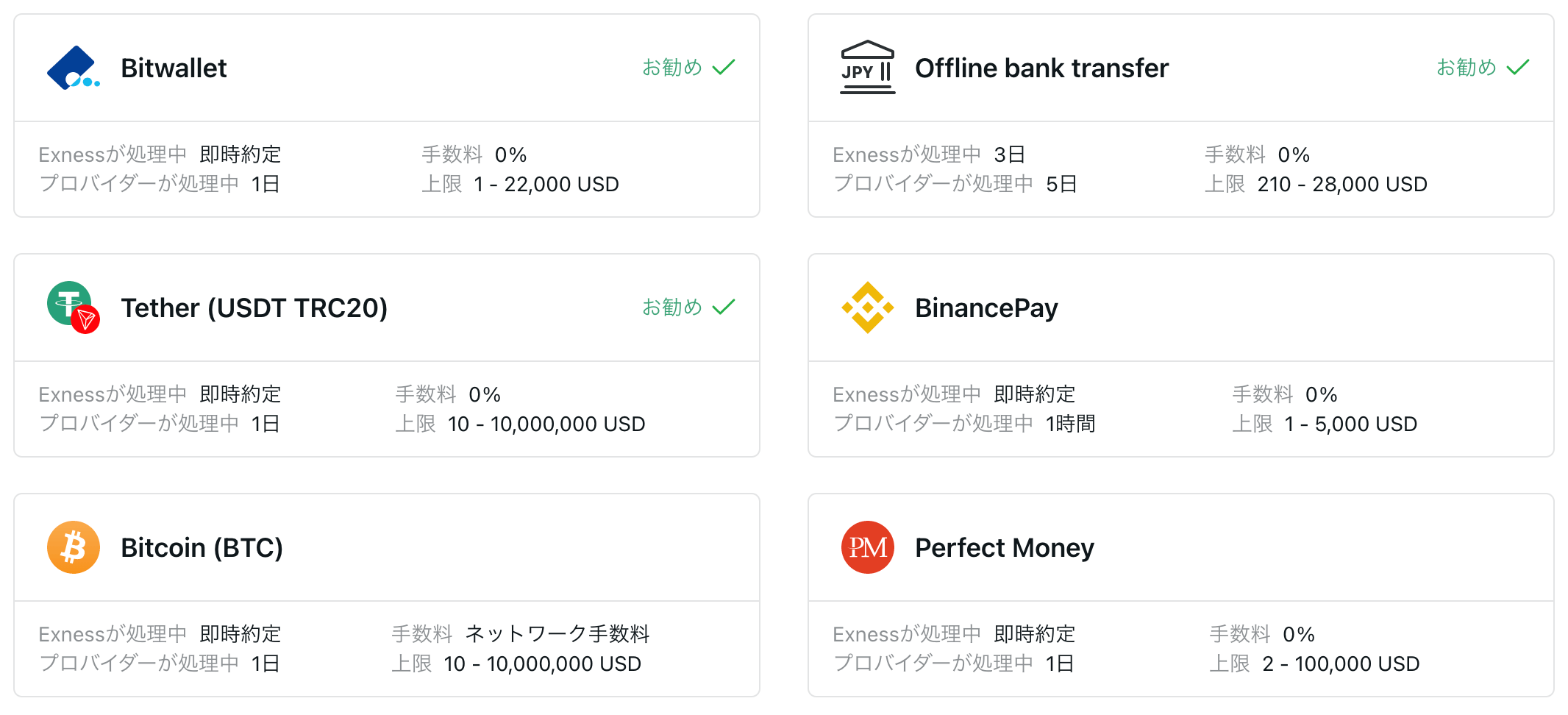This screenshot has height=715, width=1568.
Task: Click the BinancePay title link
Action: coord(986,307)
